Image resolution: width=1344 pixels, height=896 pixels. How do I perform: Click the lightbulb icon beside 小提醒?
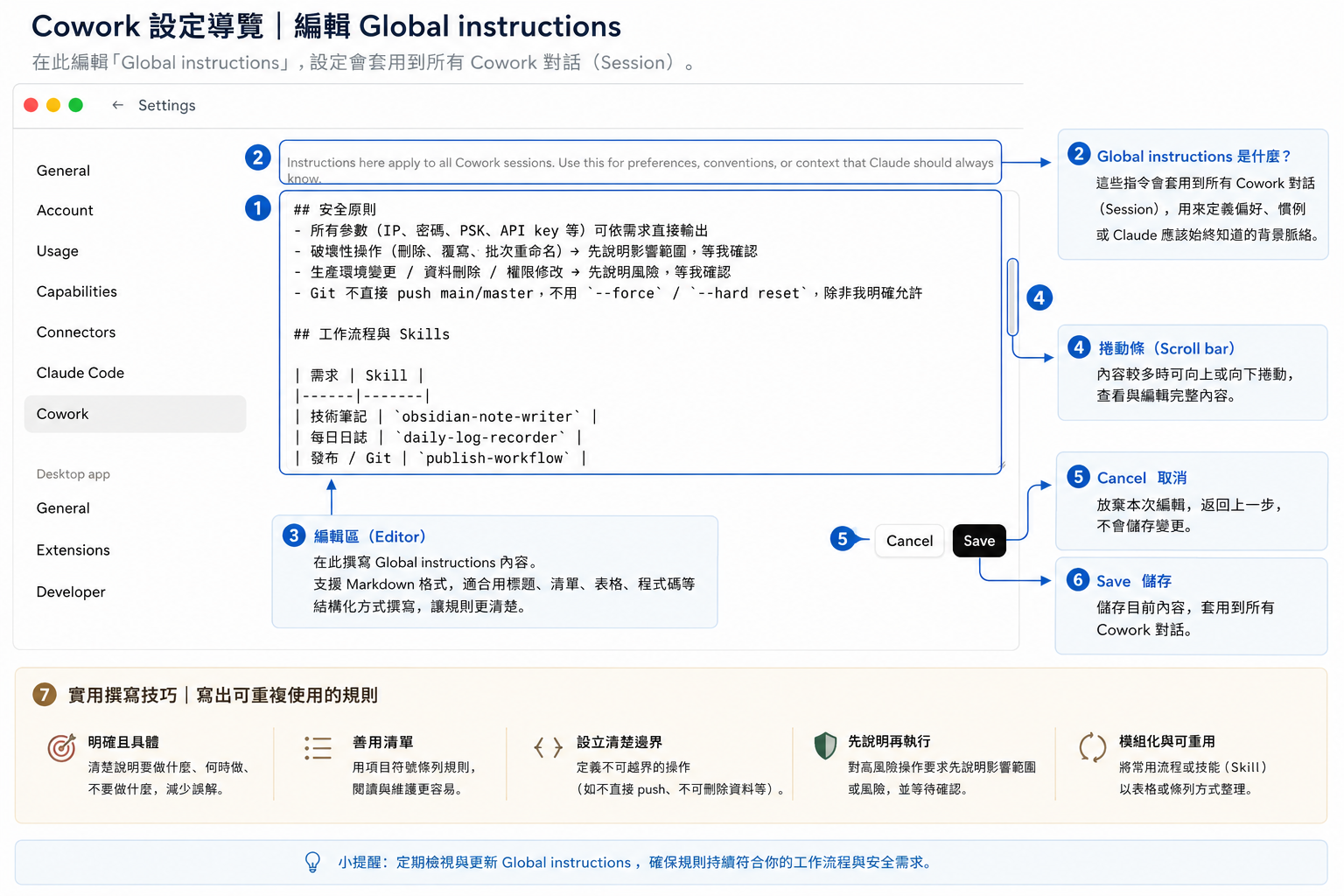[312, 862]
